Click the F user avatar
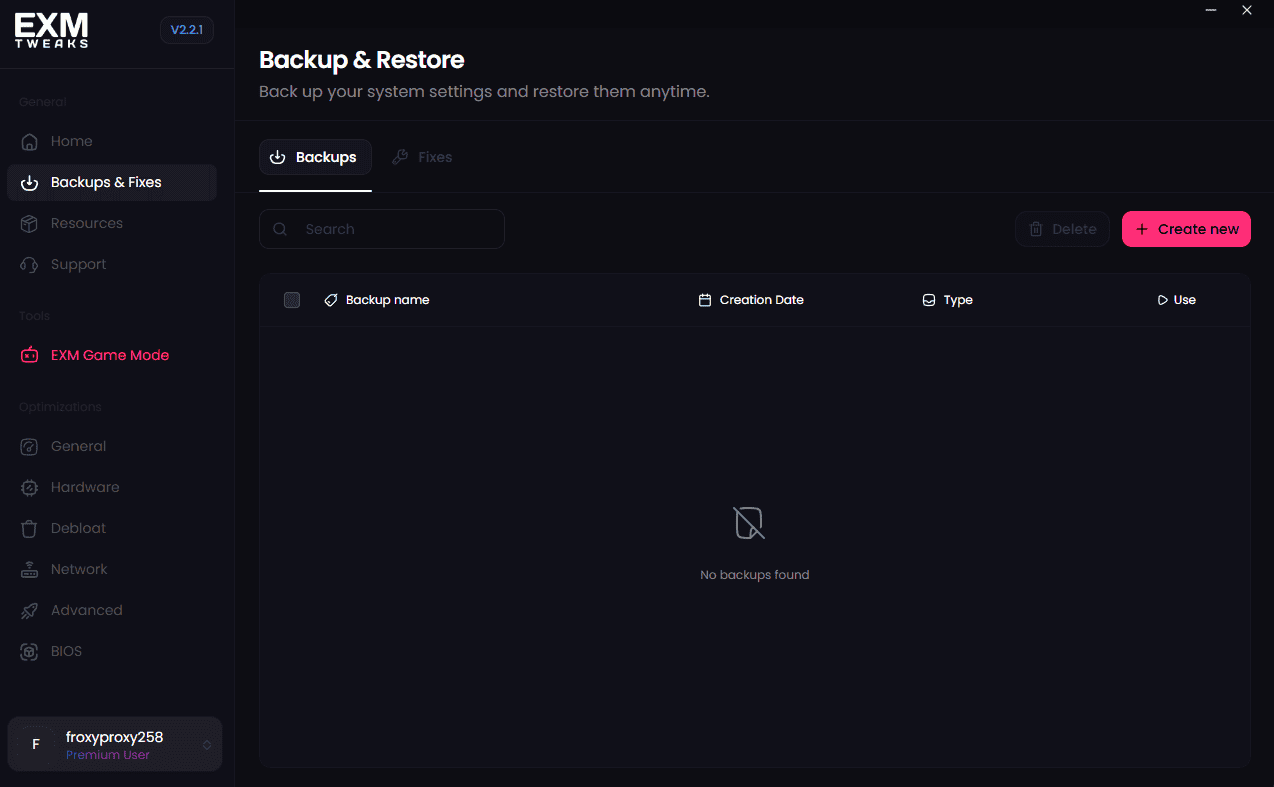The height and width of the screenshot is (787, 1274). point(36,744)
